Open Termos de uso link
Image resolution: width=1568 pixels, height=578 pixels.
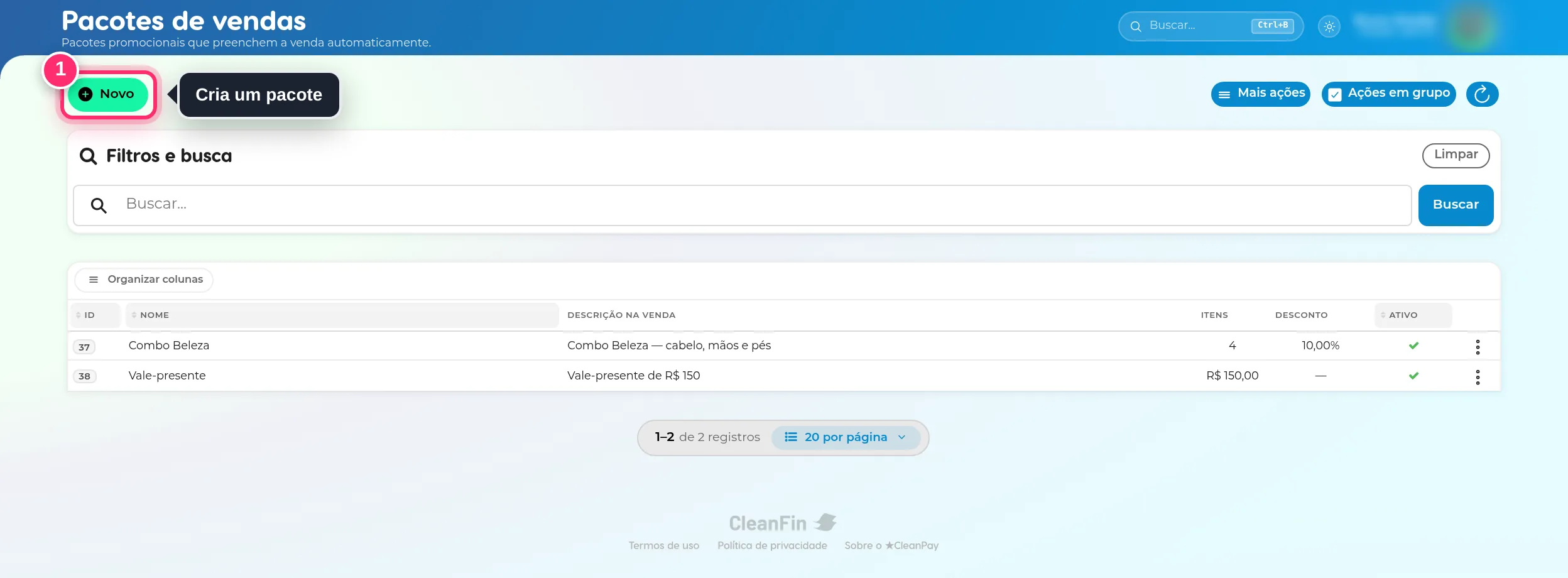[x=663, y=545]
